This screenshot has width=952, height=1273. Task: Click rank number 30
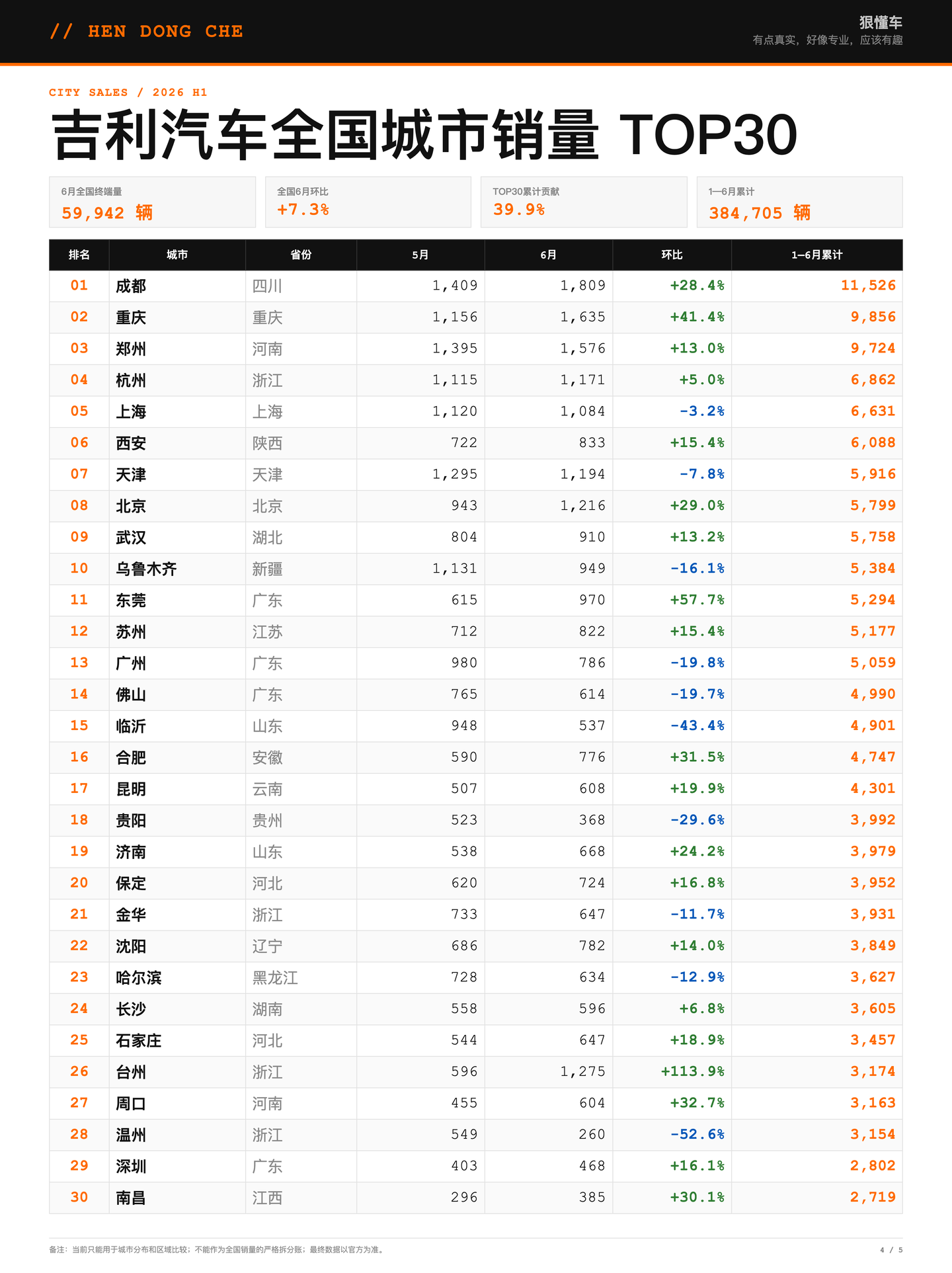coord(79,1197)
